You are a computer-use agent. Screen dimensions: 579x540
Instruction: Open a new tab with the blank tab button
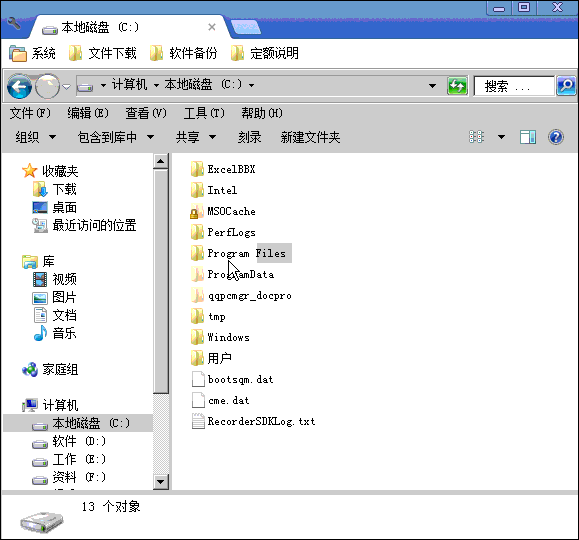pos(246,28)
